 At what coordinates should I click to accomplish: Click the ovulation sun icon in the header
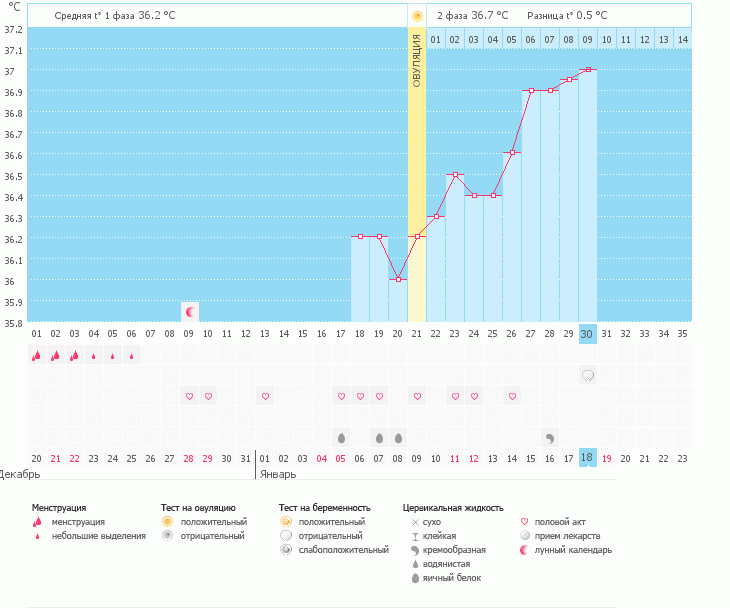pyautogui.click(x=417, y=16)
